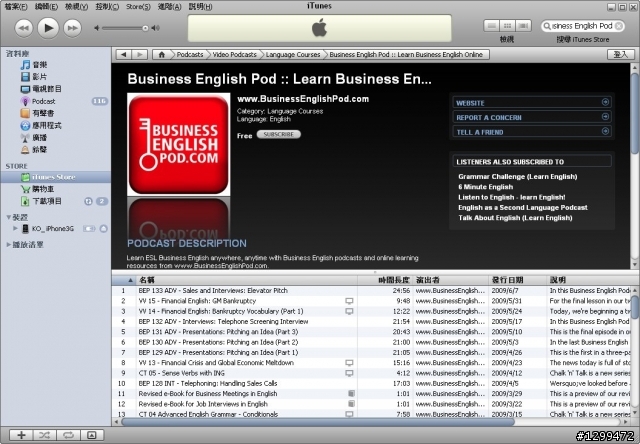Switch to grid view button

click(x=507, y=26)
